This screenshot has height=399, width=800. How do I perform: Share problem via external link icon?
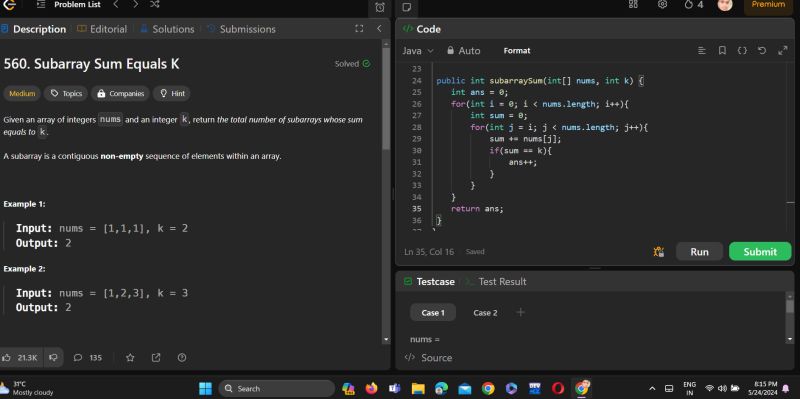pos(156,358)
